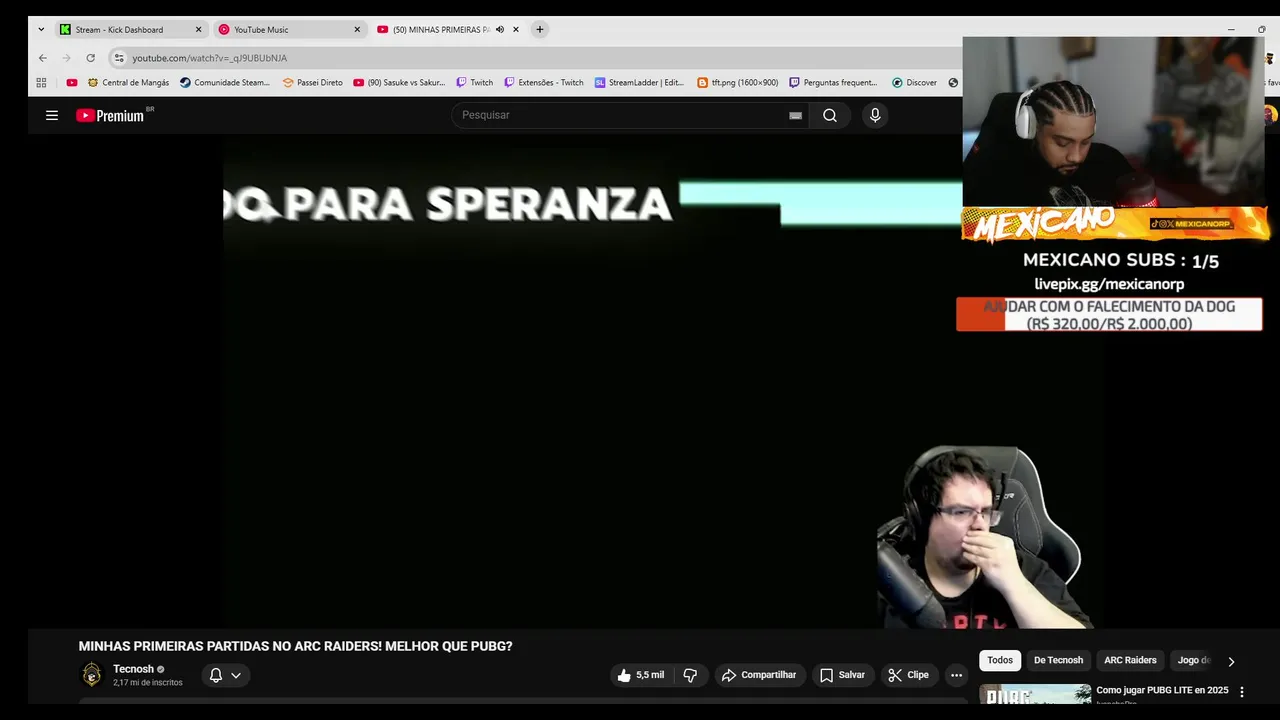Select the 'ARC Raiders' filter chip
Viewport: 1280px width, 720px height.
pos(1130,660)
